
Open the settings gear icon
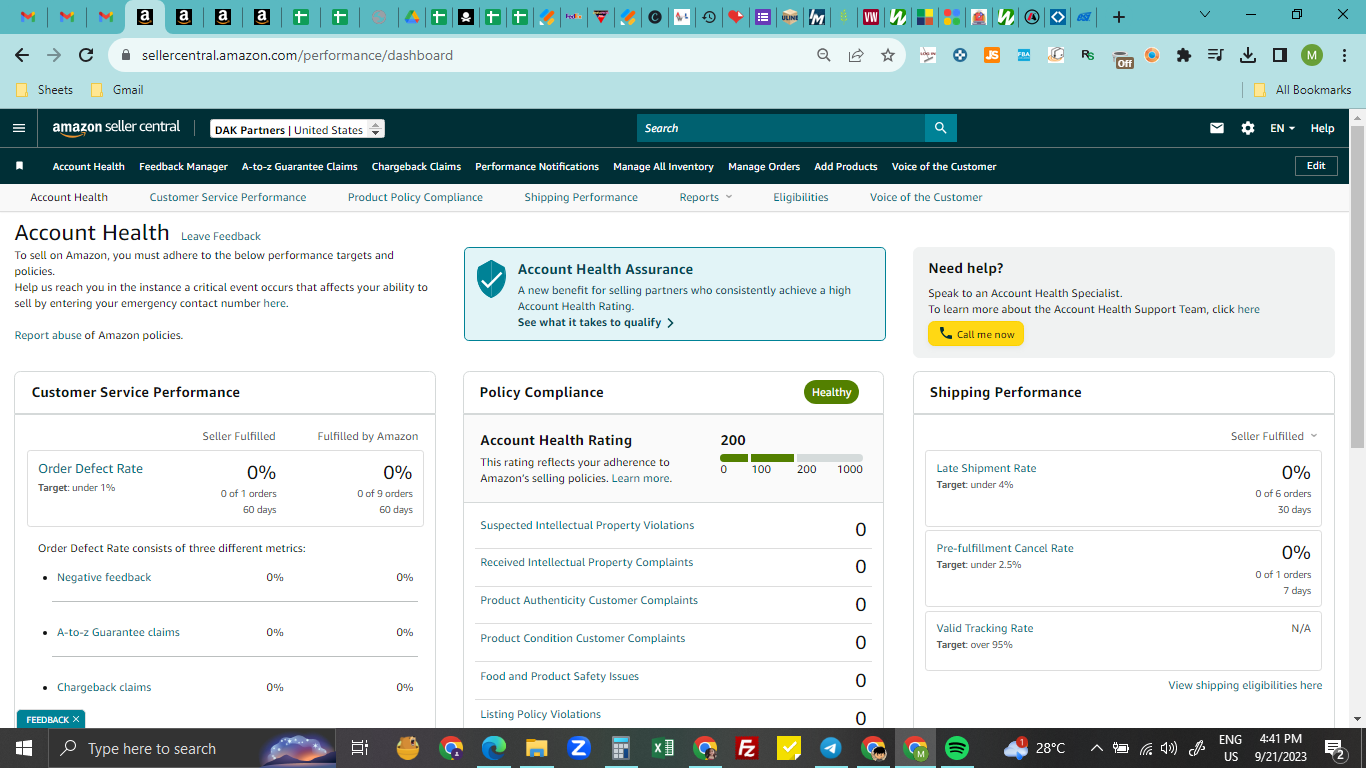1248,128
